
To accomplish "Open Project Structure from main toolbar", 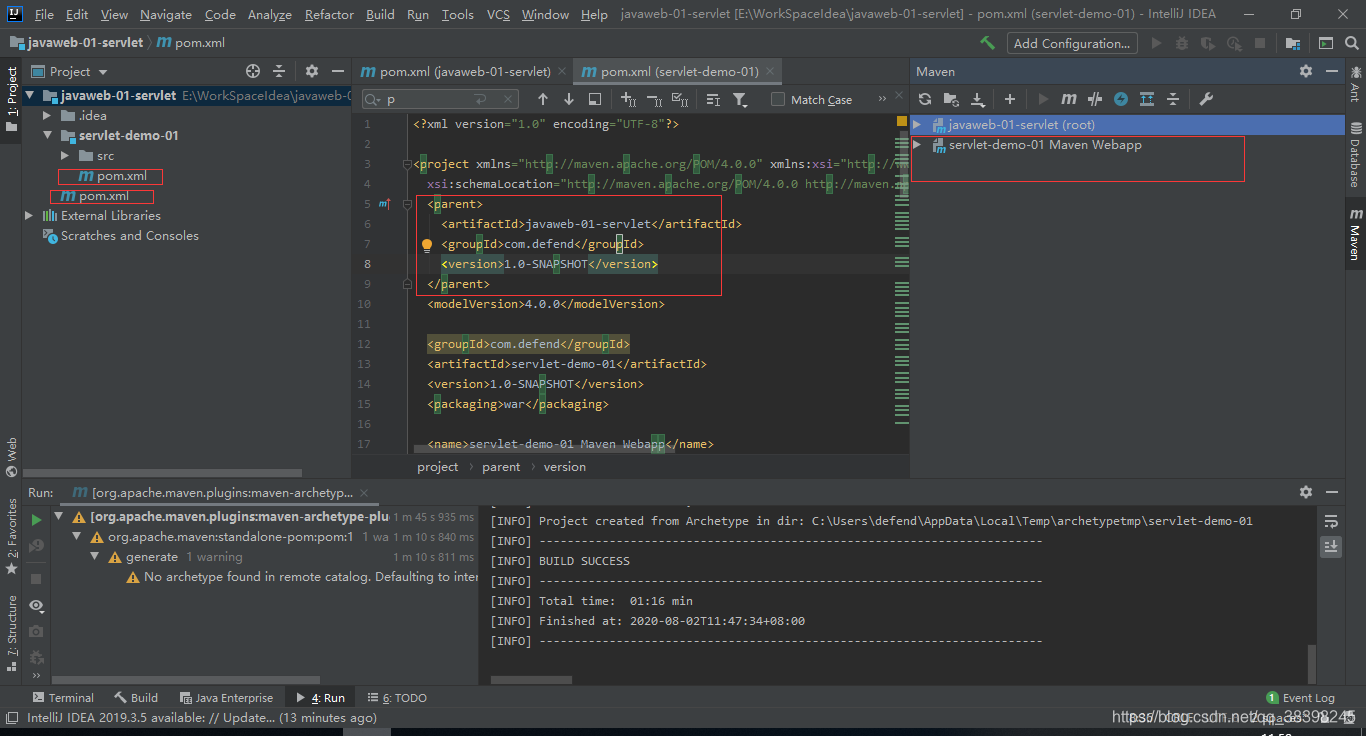I will click(x=1293, y=43).
